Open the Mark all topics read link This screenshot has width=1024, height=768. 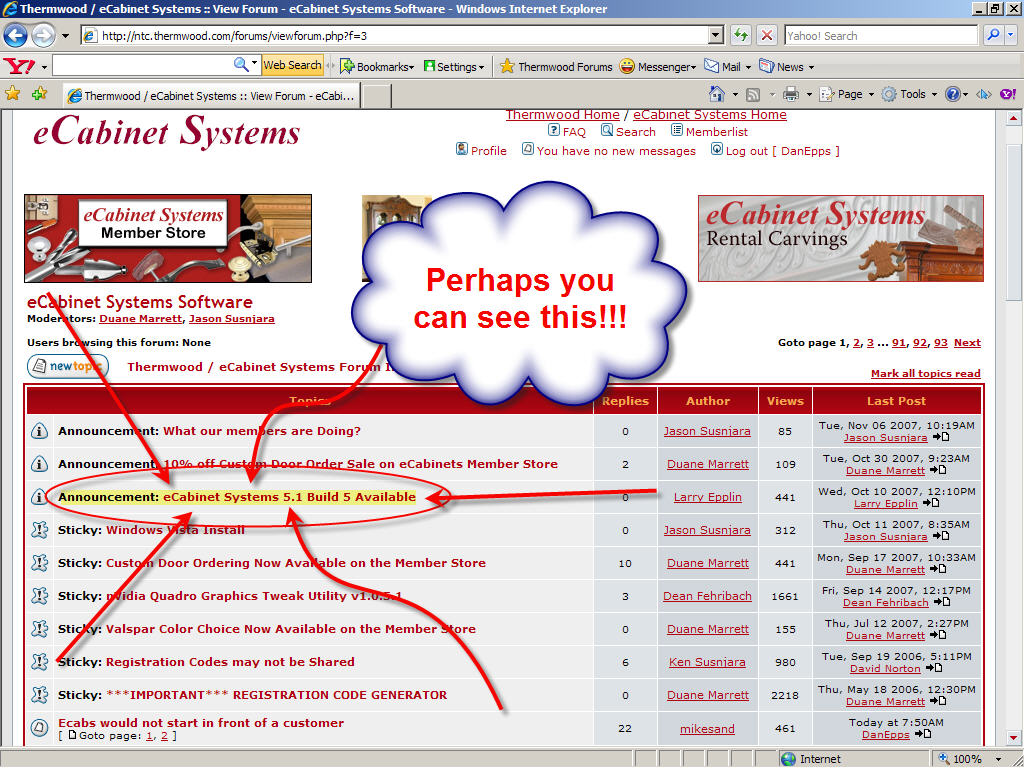[x=925, y=374]
